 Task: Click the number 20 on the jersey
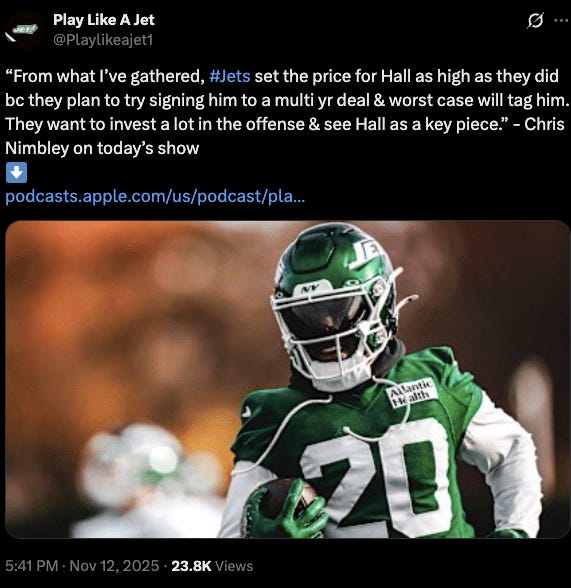tap(379, 476)
